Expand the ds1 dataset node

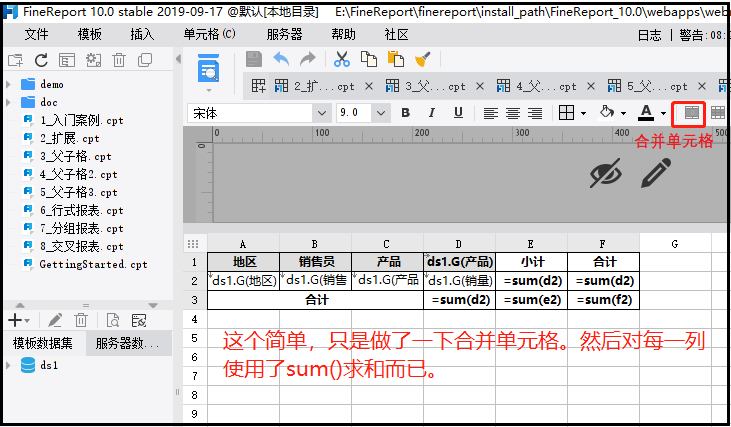point(8,365)
